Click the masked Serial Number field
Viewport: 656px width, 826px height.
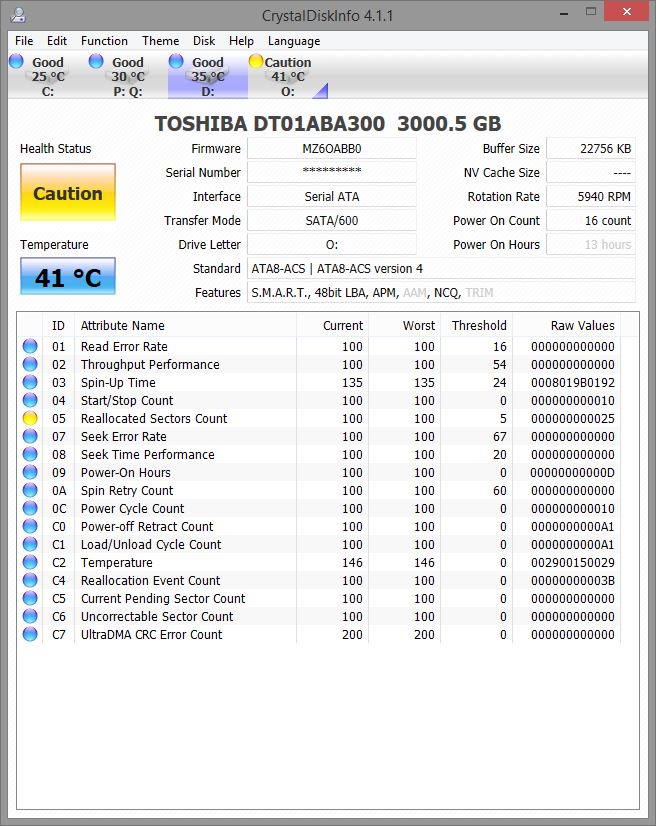pyautogui.click(x=331, y=172)
